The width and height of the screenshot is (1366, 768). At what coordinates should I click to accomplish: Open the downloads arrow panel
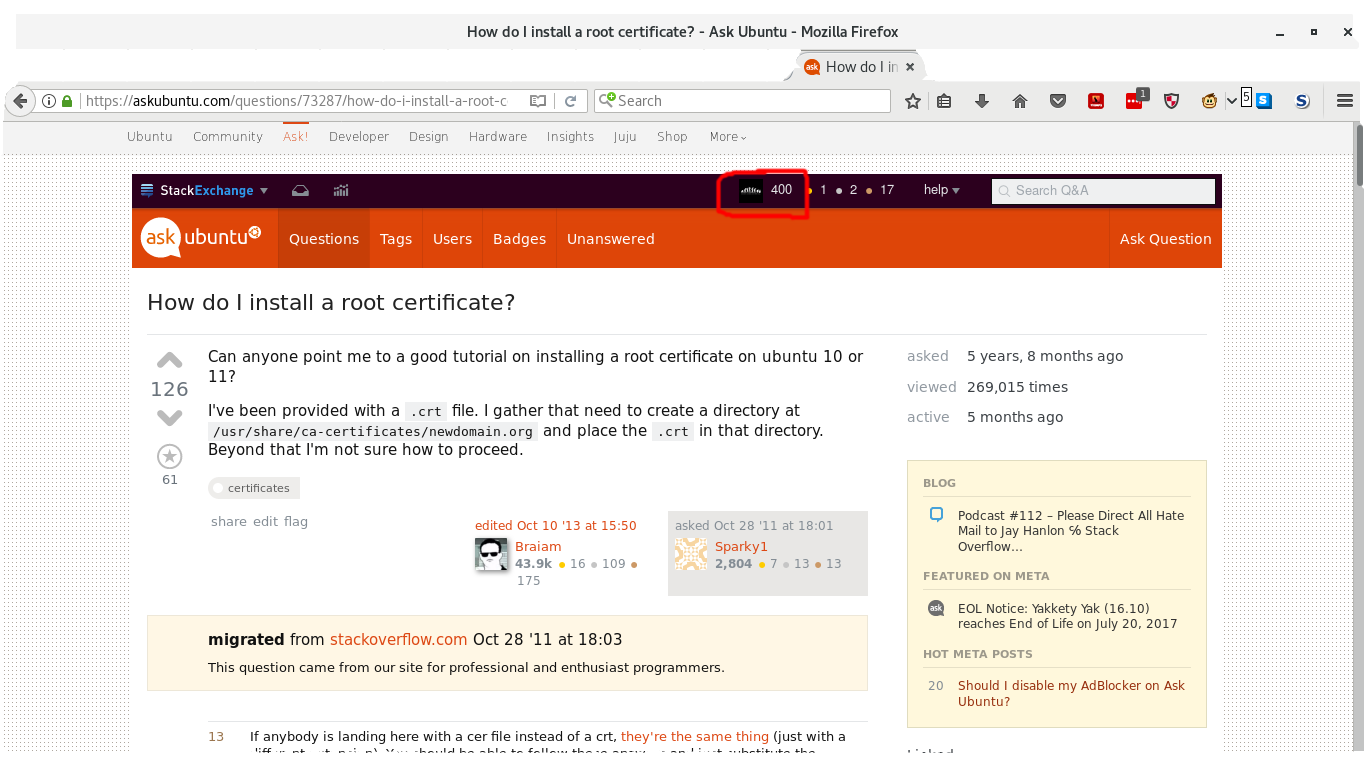(x=982, y=101)
